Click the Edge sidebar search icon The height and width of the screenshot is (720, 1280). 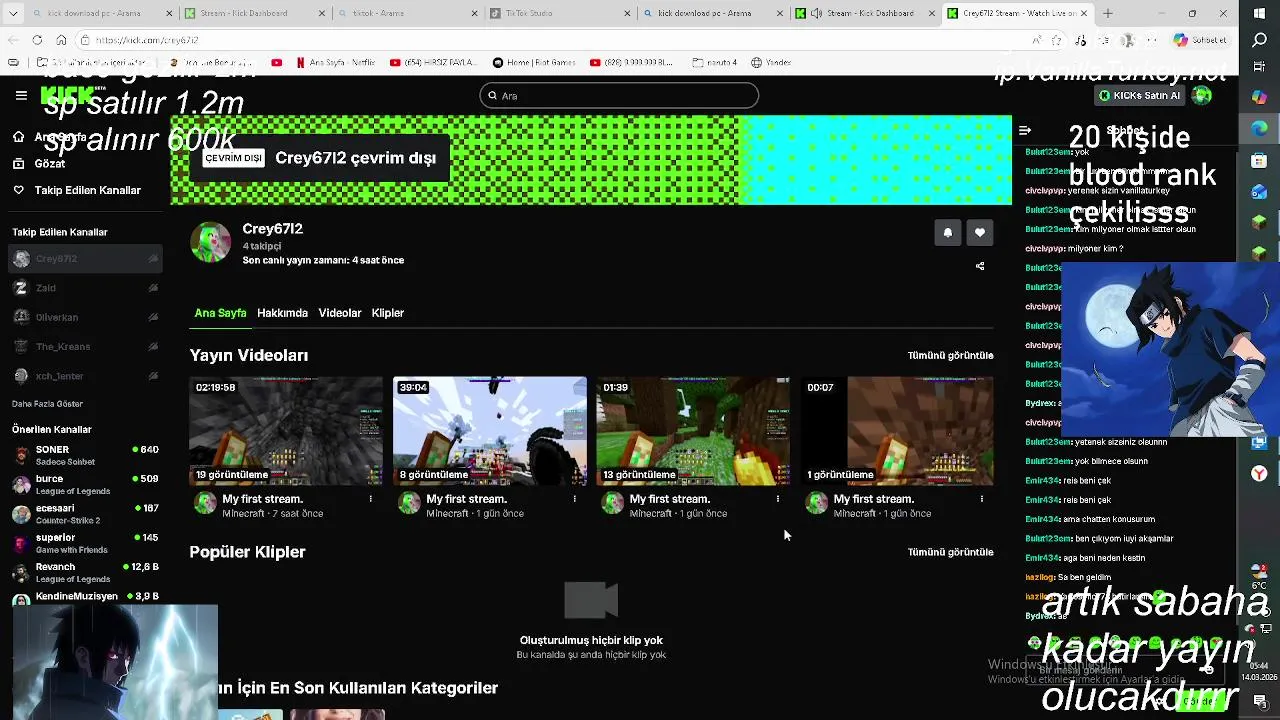click(1260, 40)
